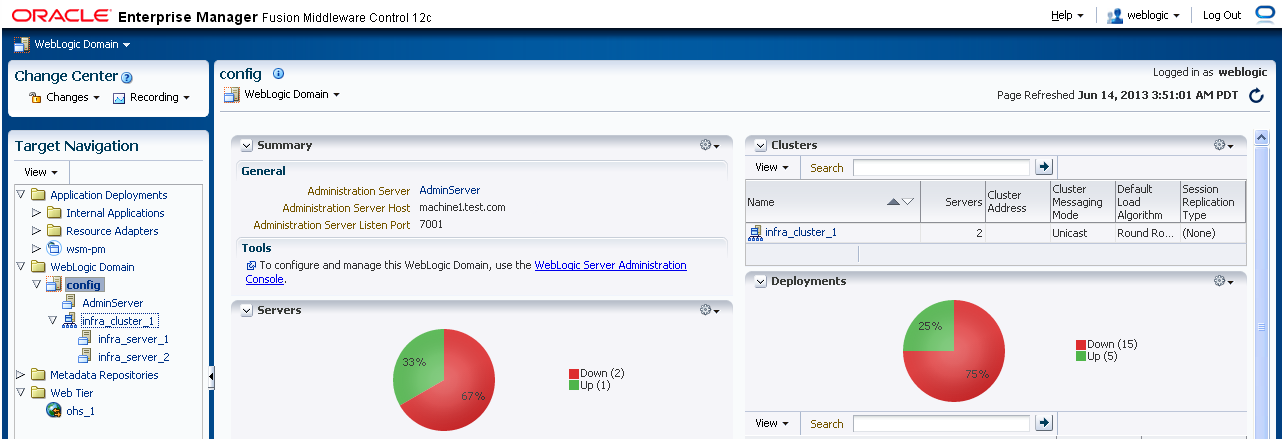Click the Oracle ring icon beside Log Out

pos(1266,15)
